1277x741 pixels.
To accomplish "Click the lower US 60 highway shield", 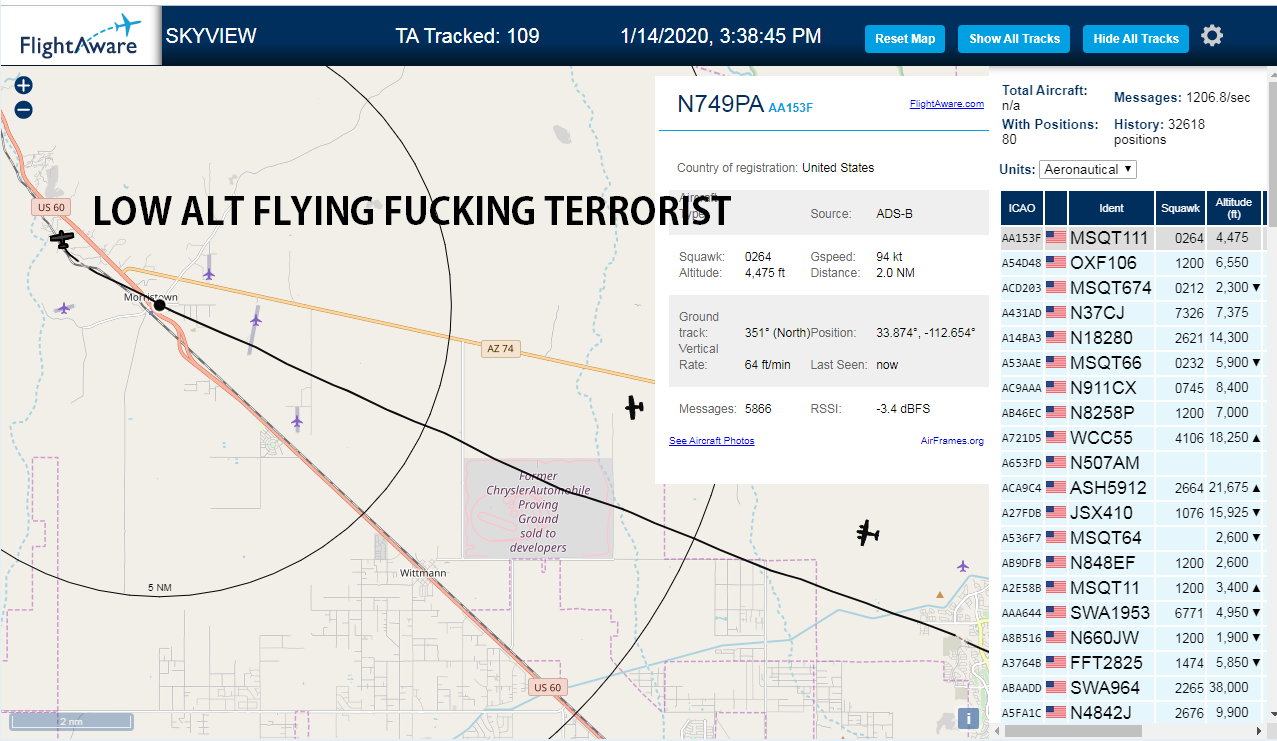I will tap(547, 687).
